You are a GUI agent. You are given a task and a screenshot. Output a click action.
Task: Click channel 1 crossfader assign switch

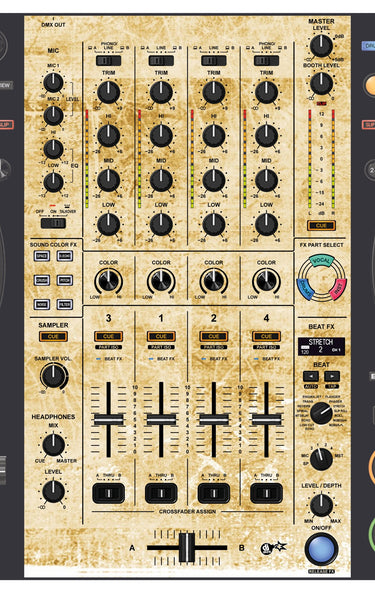(161, 493)
